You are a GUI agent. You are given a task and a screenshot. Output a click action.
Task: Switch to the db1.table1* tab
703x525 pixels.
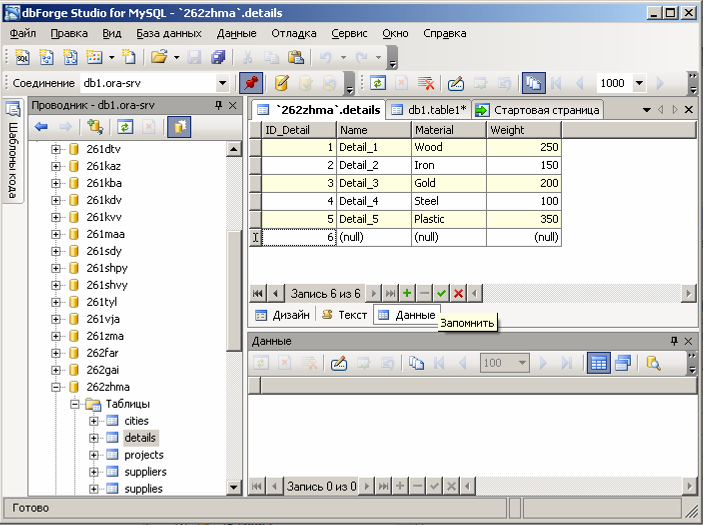coord(430,110)
